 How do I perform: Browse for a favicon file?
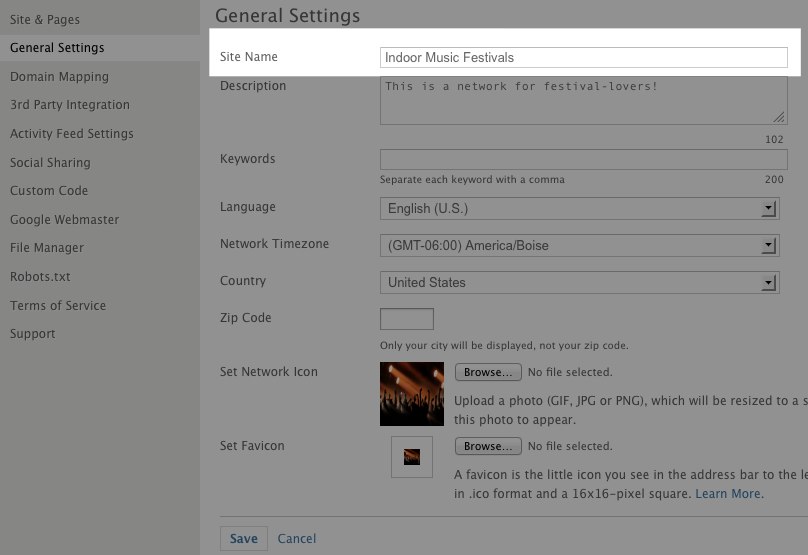click(488, 446)
